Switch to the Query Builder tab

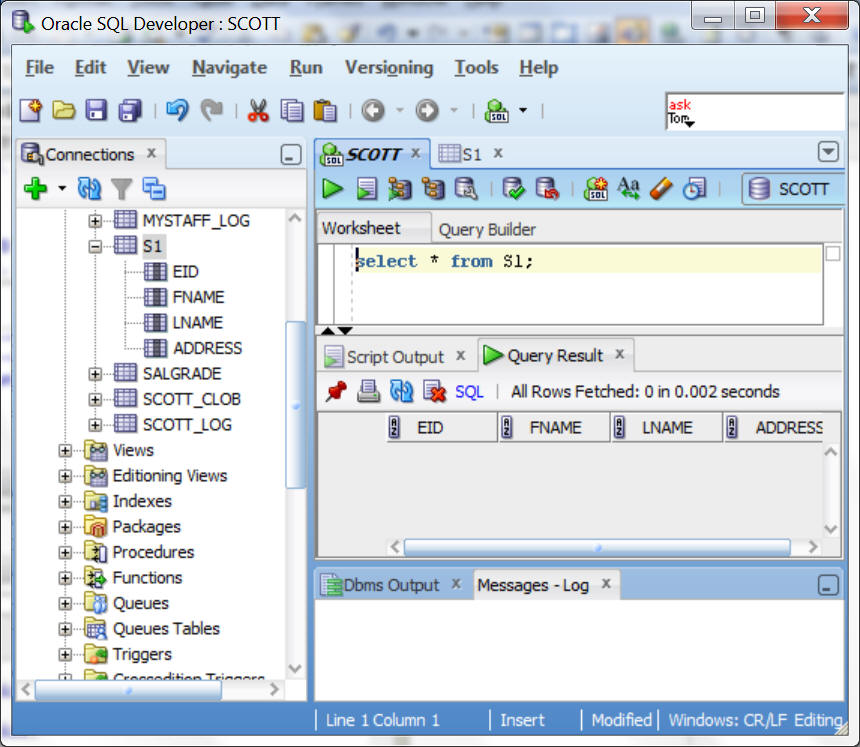pyautogui.click(x=487, y=229)
